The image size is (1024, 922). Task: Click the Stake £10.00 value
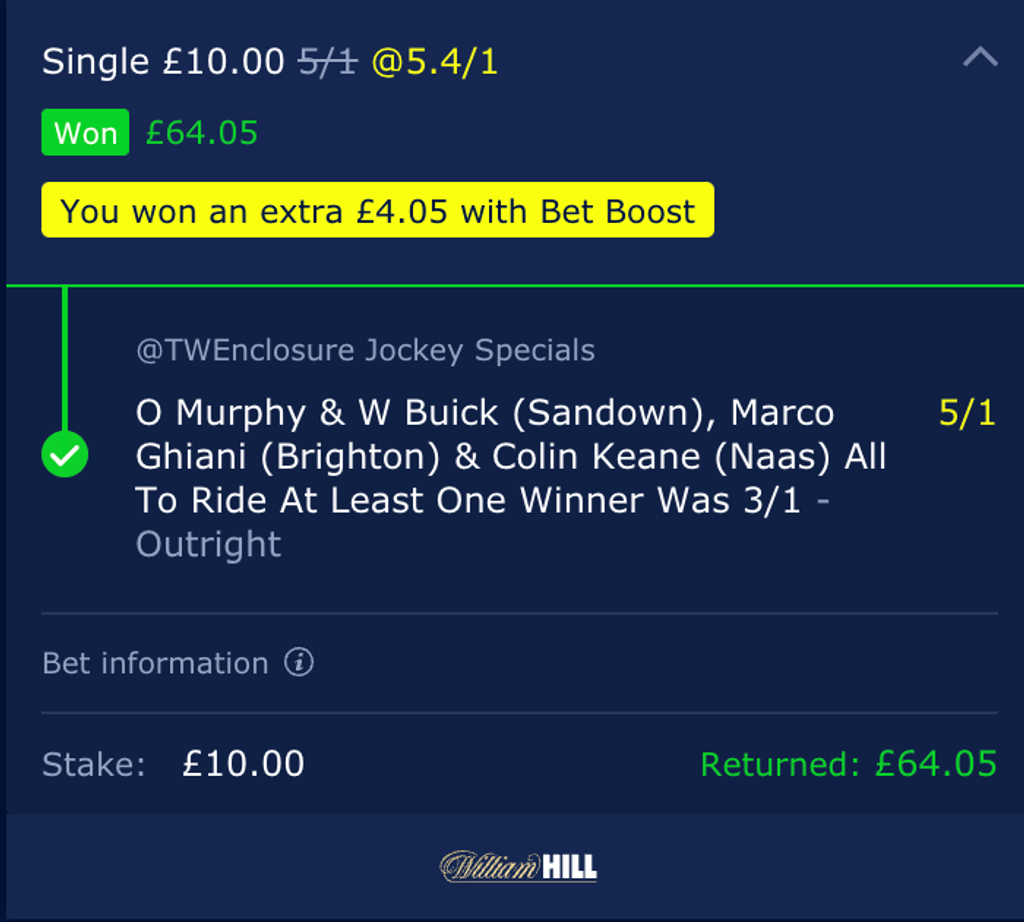[244, 763]
